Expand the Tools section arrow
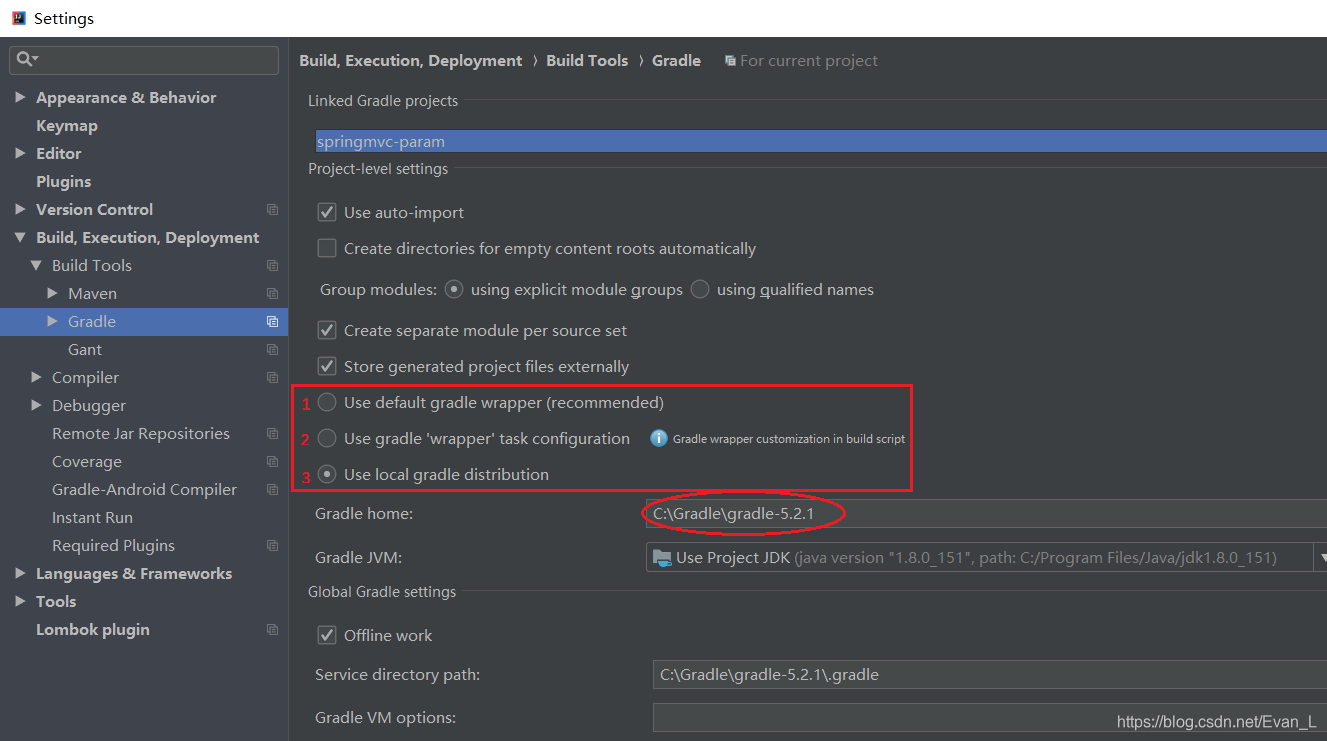Viewport: 1327px width, 741px height. [x=20, y=601]
